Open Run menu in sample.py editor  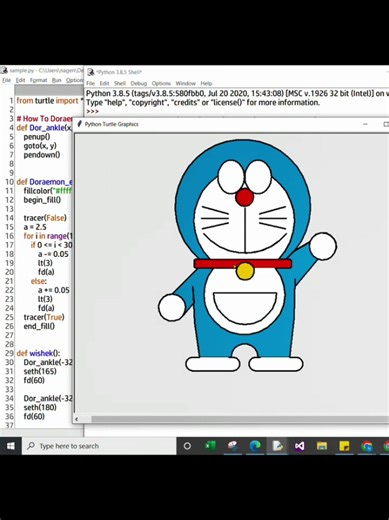coord(57,80)
